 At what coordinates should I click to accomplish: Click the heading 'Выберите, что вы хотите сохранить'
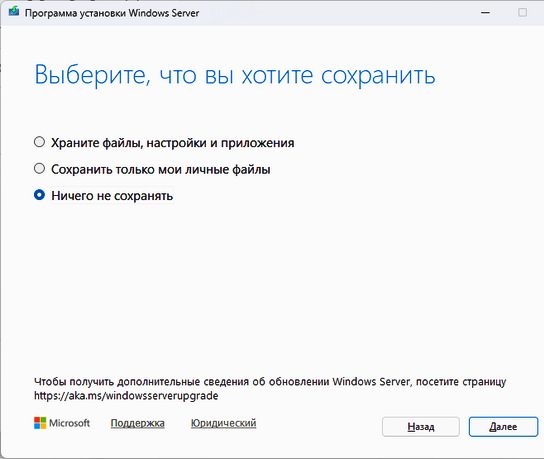(235, 75)
